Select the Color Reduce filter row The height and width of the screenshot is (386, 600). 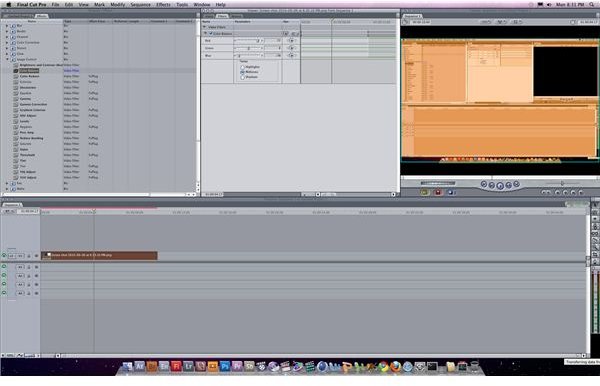(x=29, y=76)
